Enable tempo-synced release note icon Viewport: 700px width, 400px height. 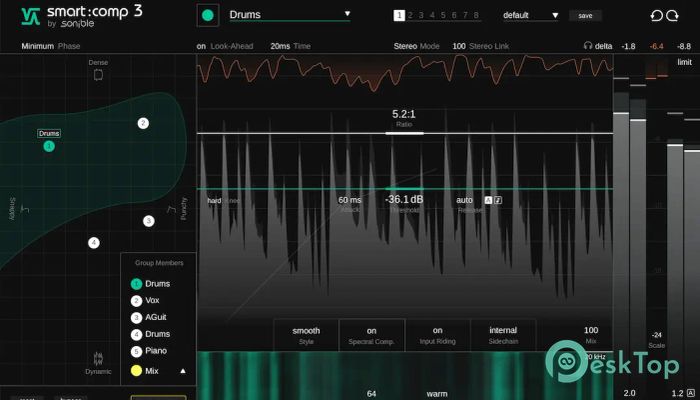498,200
